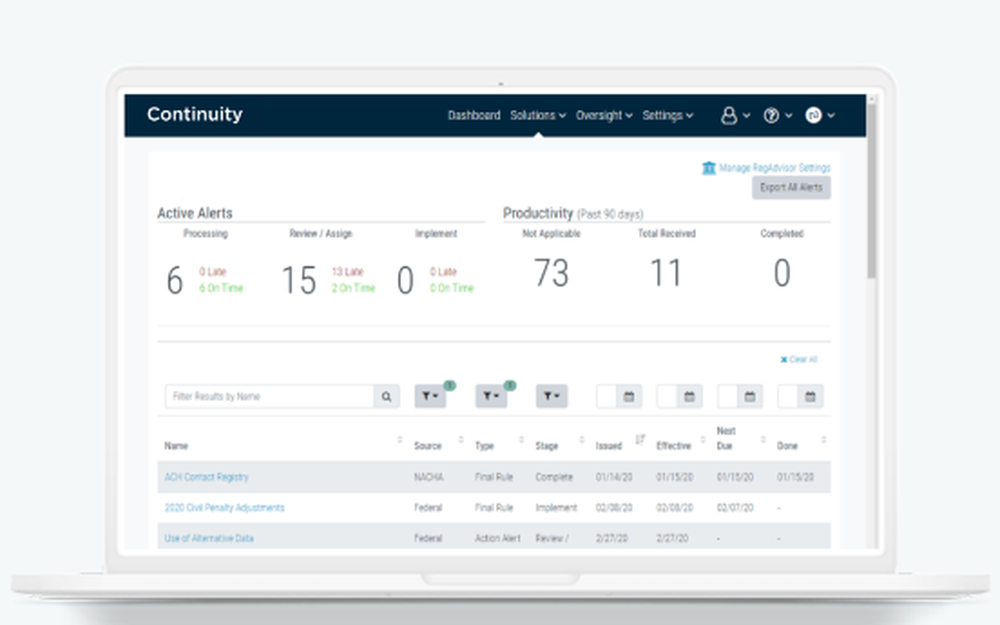Click the search magnifier icon beside name filter
1000x625 pixels.
pos(387,397)
